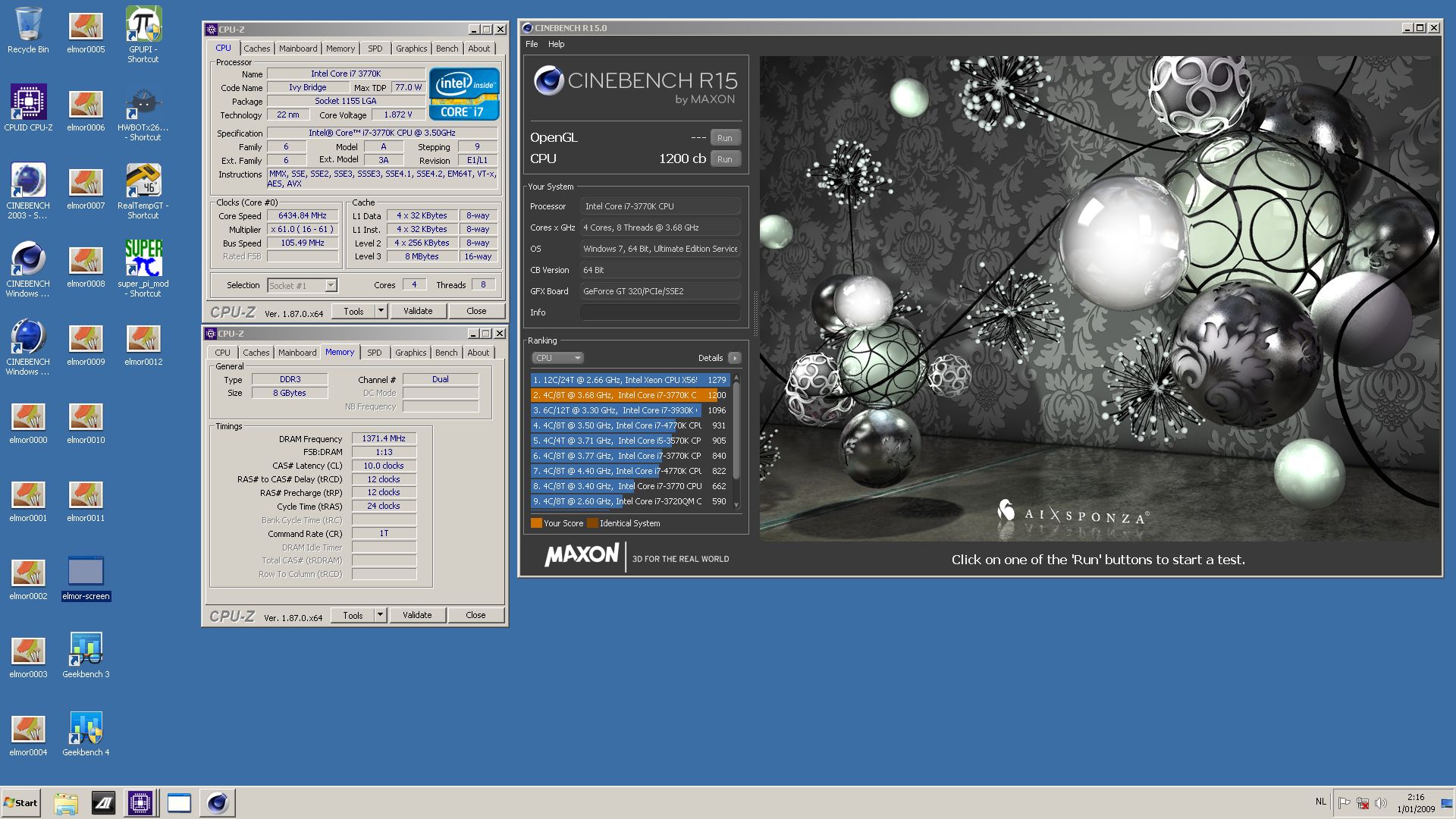Image resolution: width=1456 pixels, height=819 pixels.
Task: Select ranking row 4C/8T @ 3.68 GHz i7-3770K
Action: 629,395
